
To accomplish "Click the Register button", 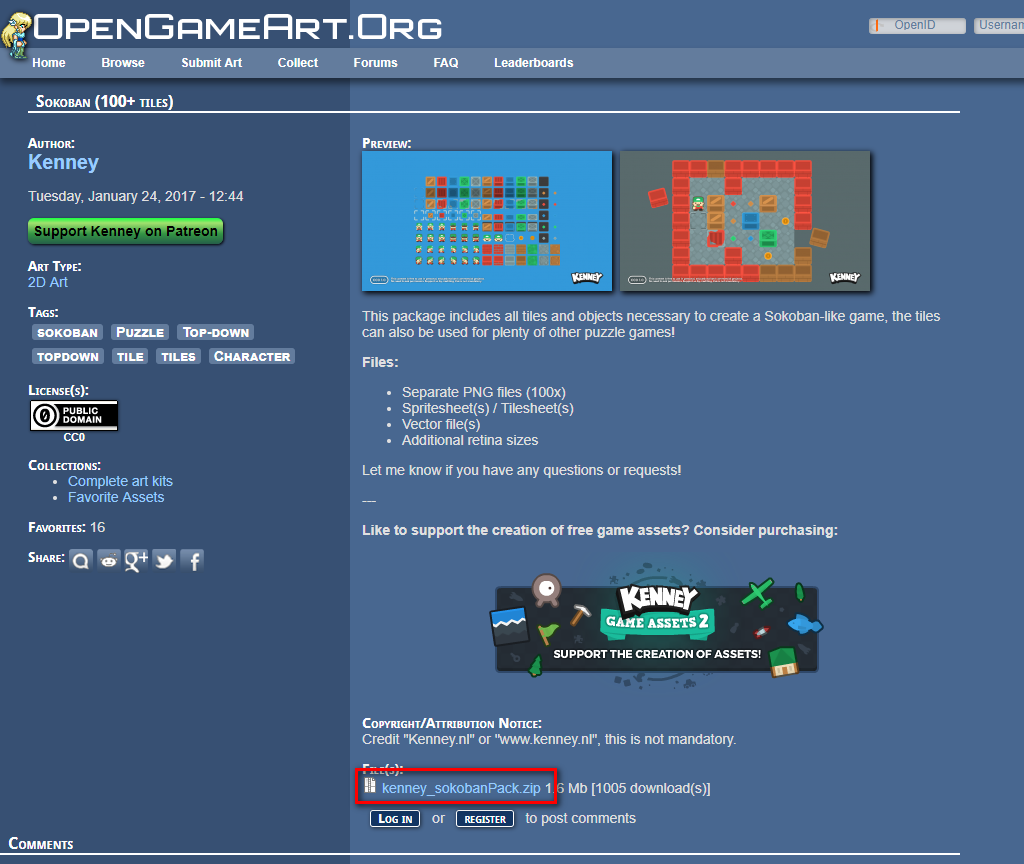I will tap(485, 819).
